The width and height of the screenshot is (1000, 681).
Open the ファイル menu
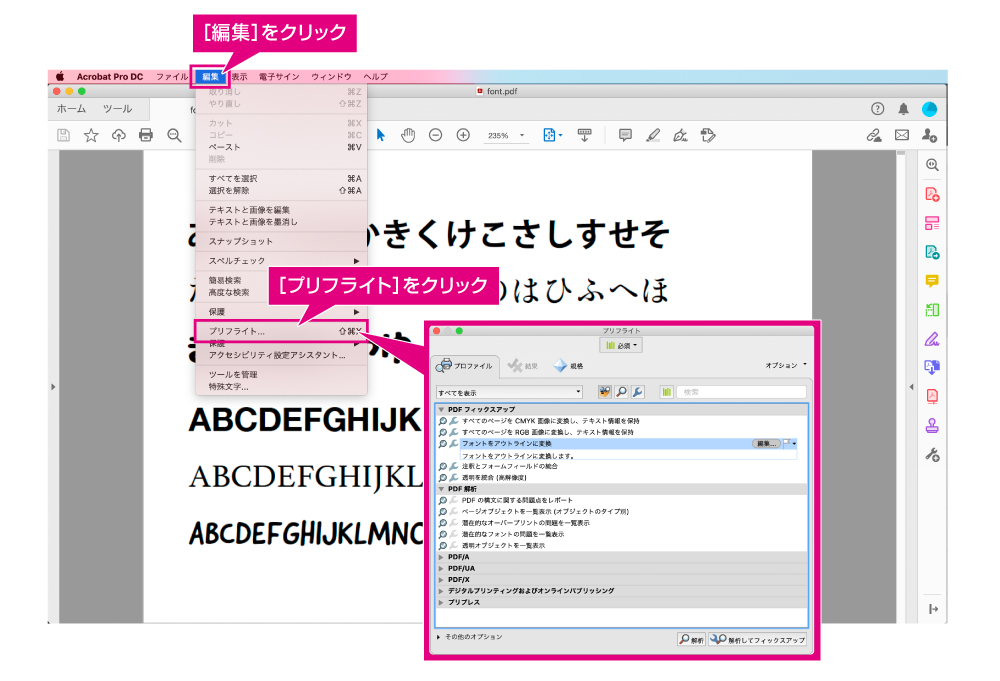(x=172, y=77)
